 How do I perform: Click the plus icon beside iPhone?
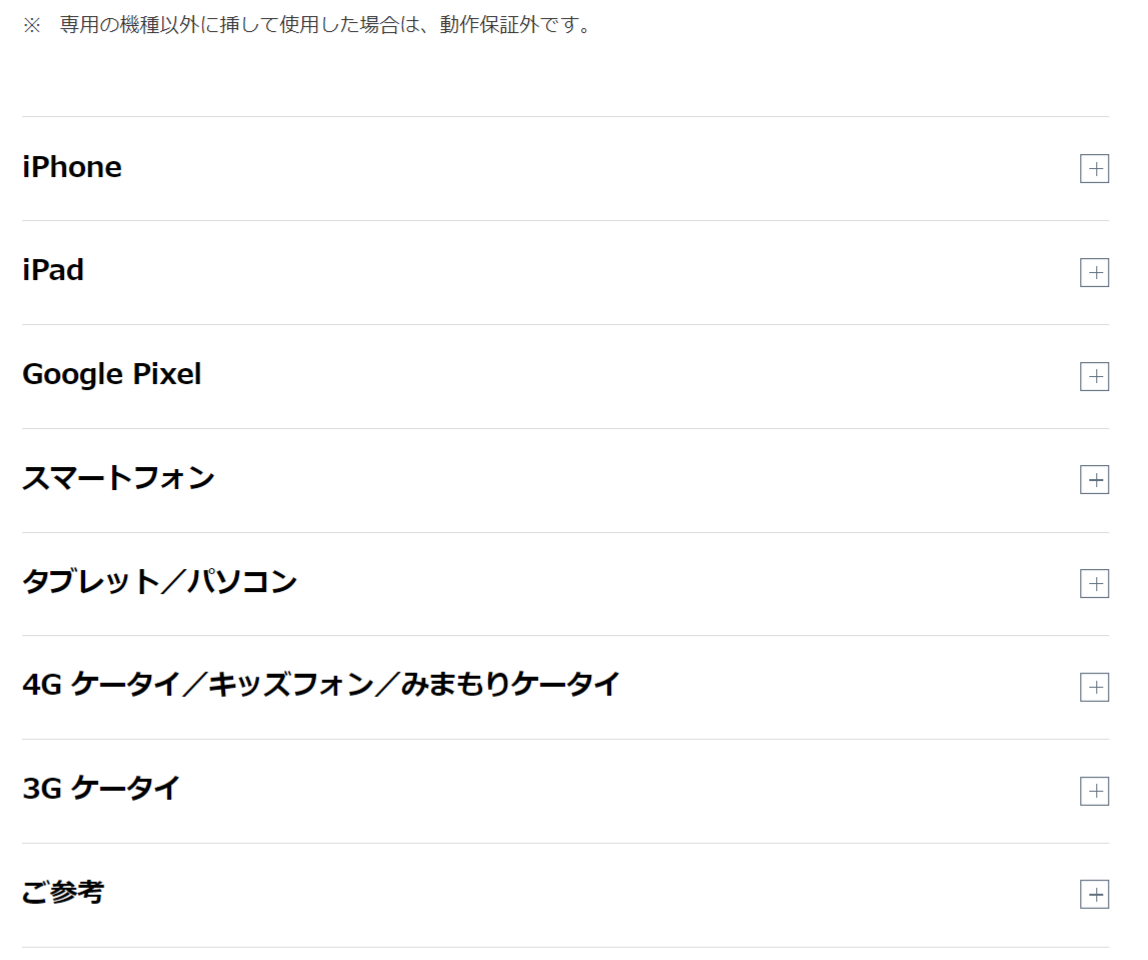tap(1094, 169)
